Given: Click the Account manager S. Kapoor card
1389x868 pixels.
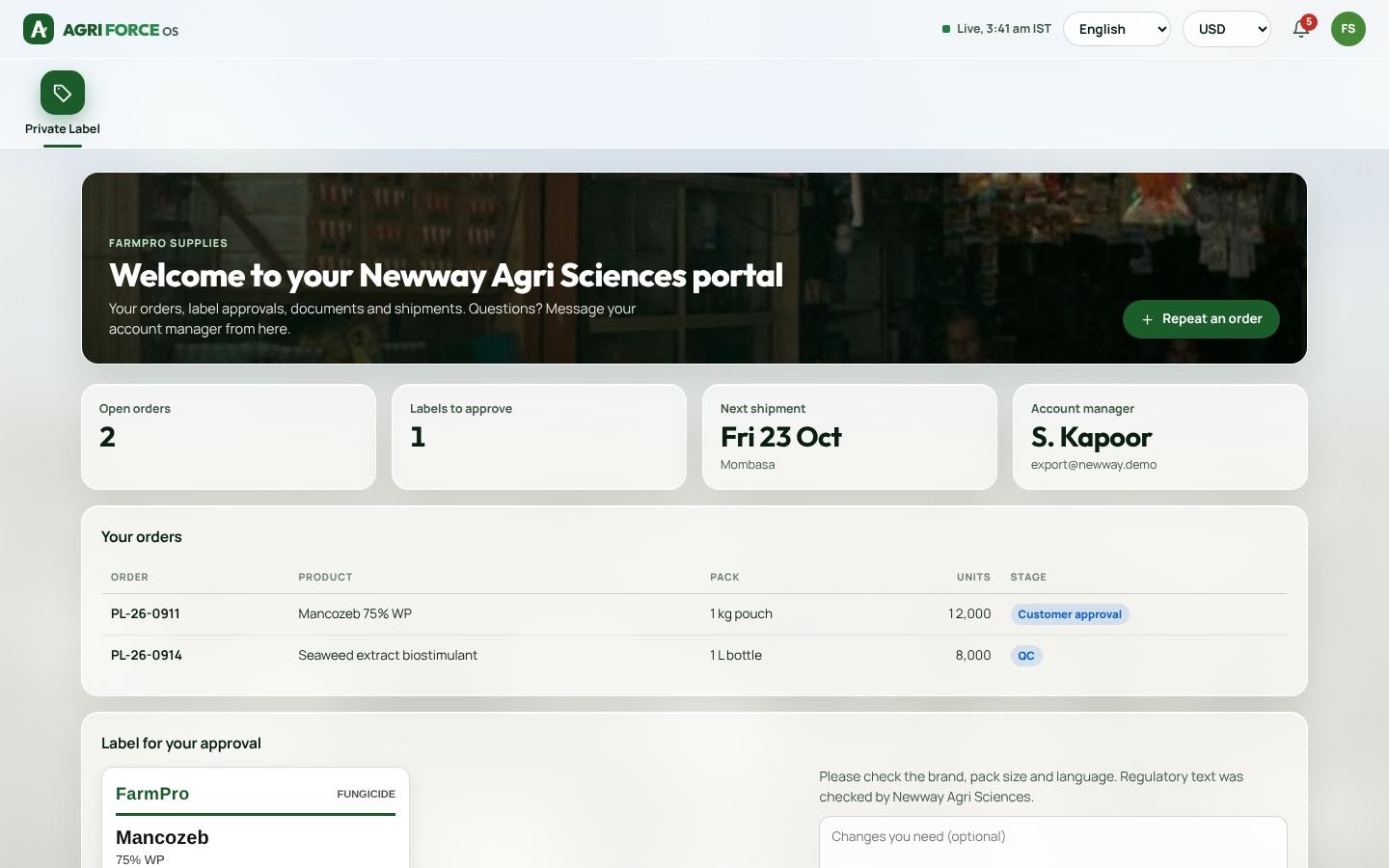Looking at the screenshot, I should click(1160, 437).
